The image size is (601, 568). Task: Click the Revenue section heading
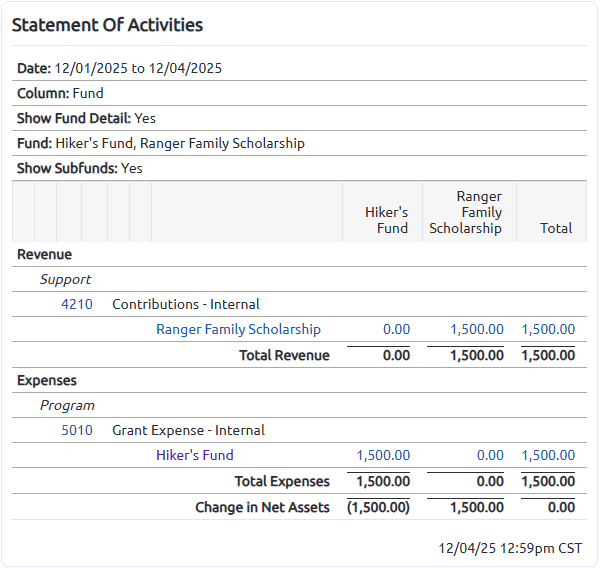[x=44, y=254]
